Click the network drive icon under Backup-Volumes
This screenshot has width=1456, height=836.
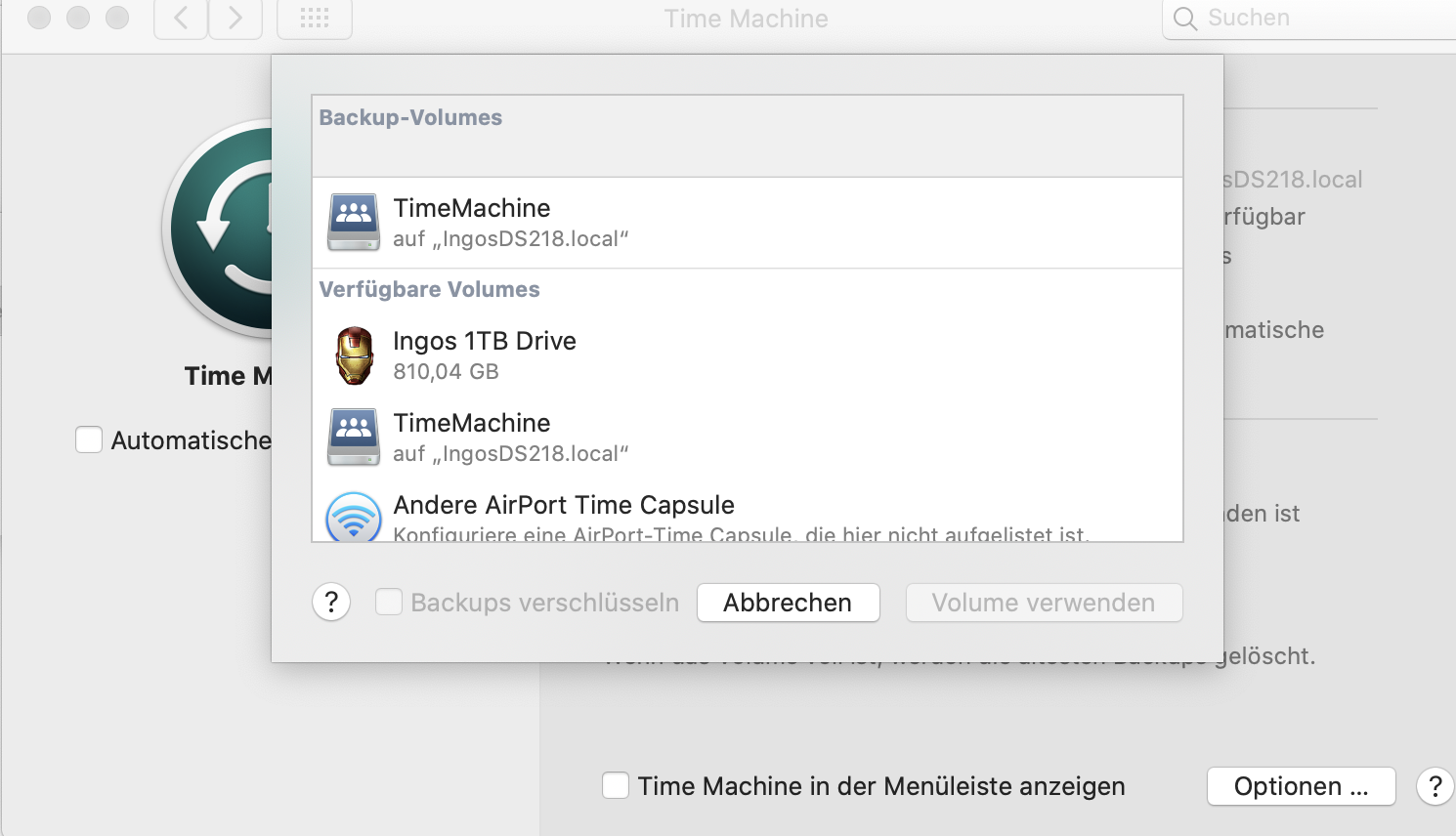pyautogui.click(x=354, y=222)
